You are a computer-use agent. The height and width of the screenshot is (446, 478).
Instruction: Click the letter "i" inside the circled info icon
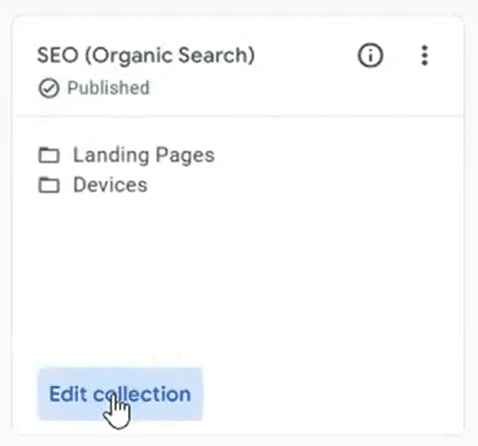[370, 56]
